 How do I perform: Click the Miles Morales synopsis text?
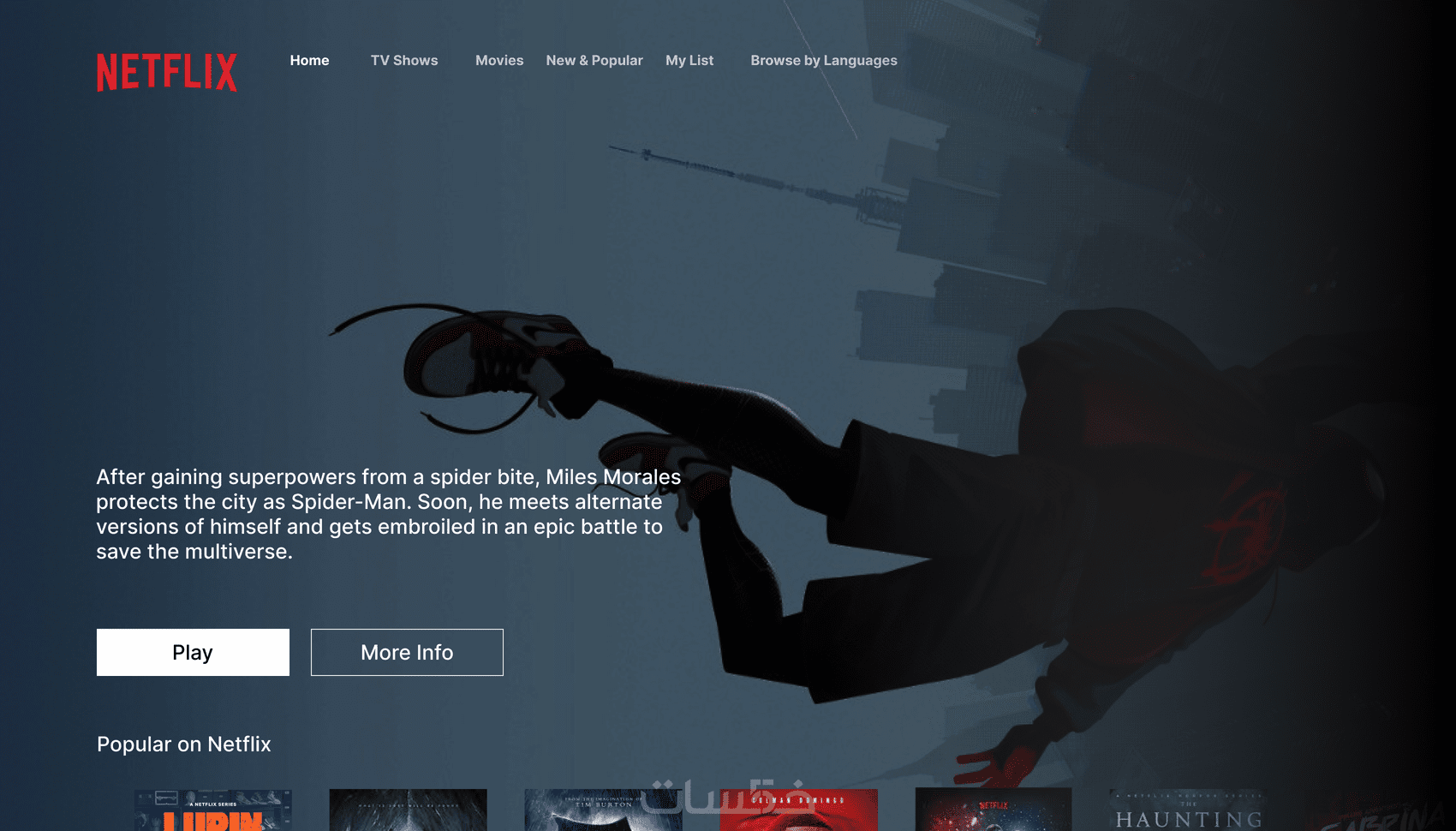pyautogui.click(x=389, y=514)
